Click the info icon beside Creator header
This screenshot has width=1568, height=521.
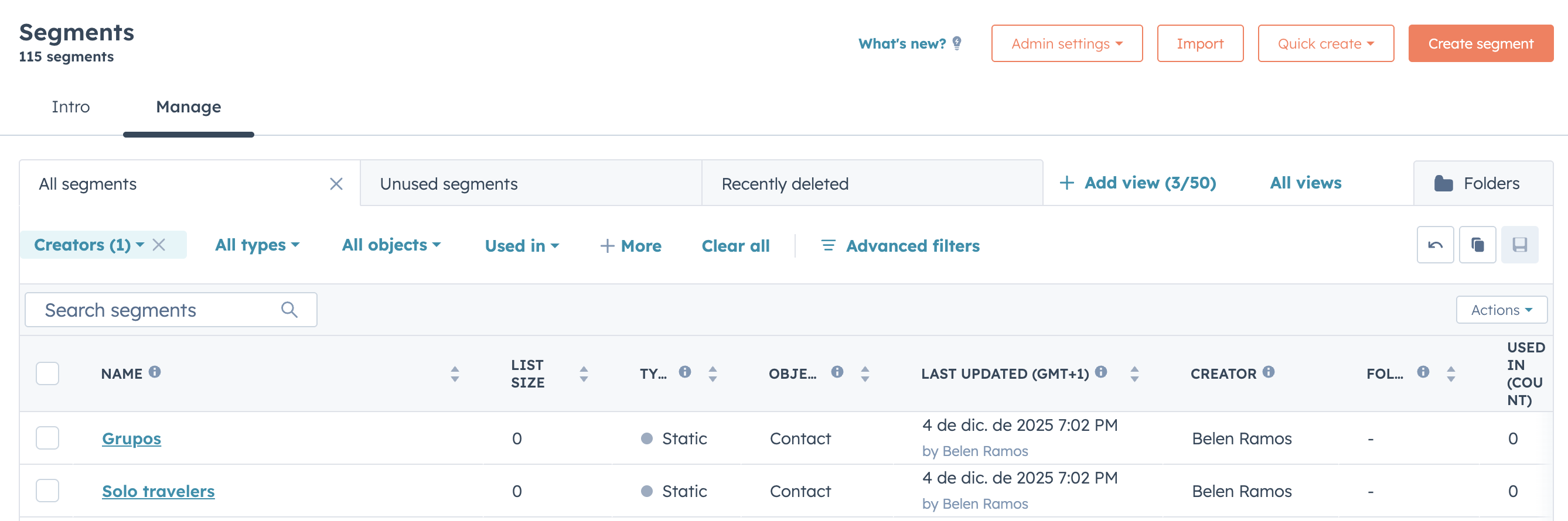pos(1268,372)
